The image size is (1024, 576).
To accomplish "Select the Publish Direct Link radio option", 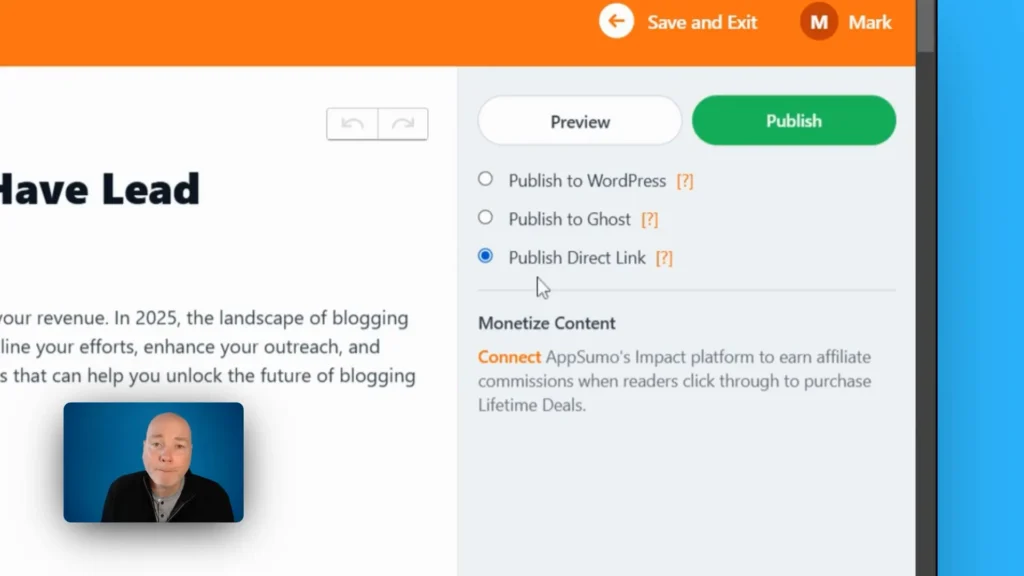I will (485, 256).
